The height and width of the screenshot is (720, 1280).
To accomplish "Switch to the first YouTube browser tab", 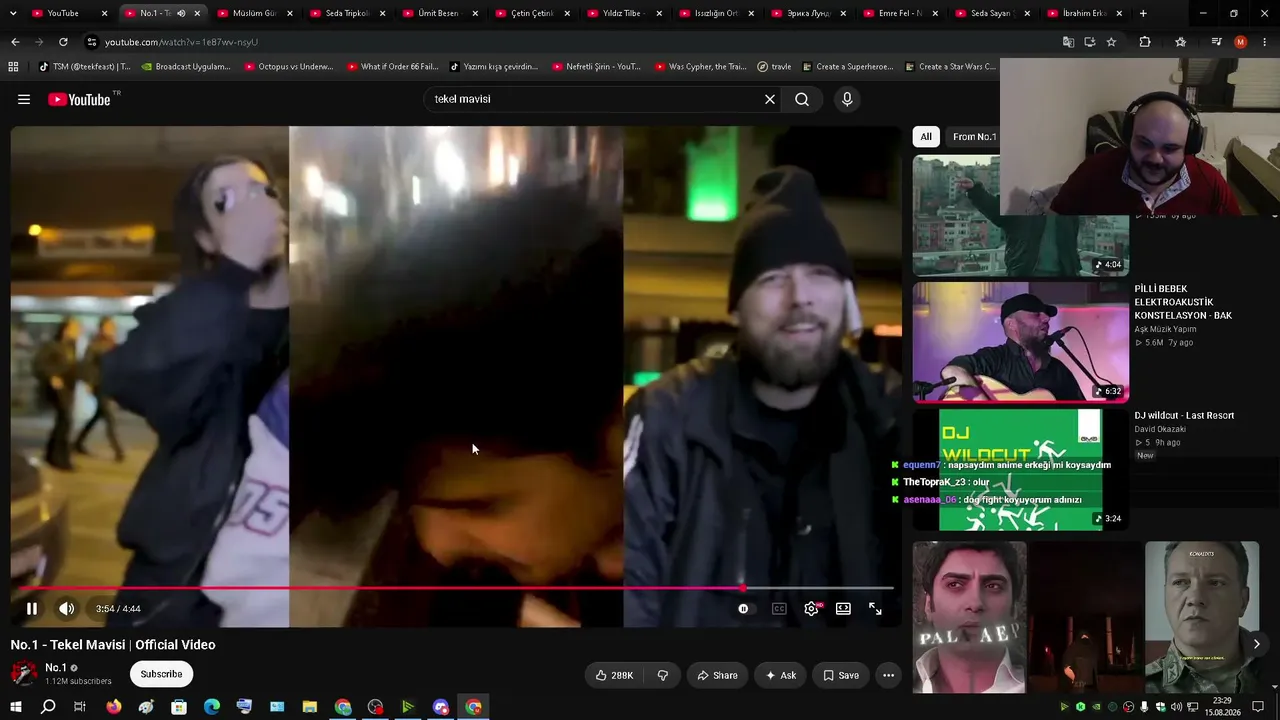I will (x=69, y=14).
